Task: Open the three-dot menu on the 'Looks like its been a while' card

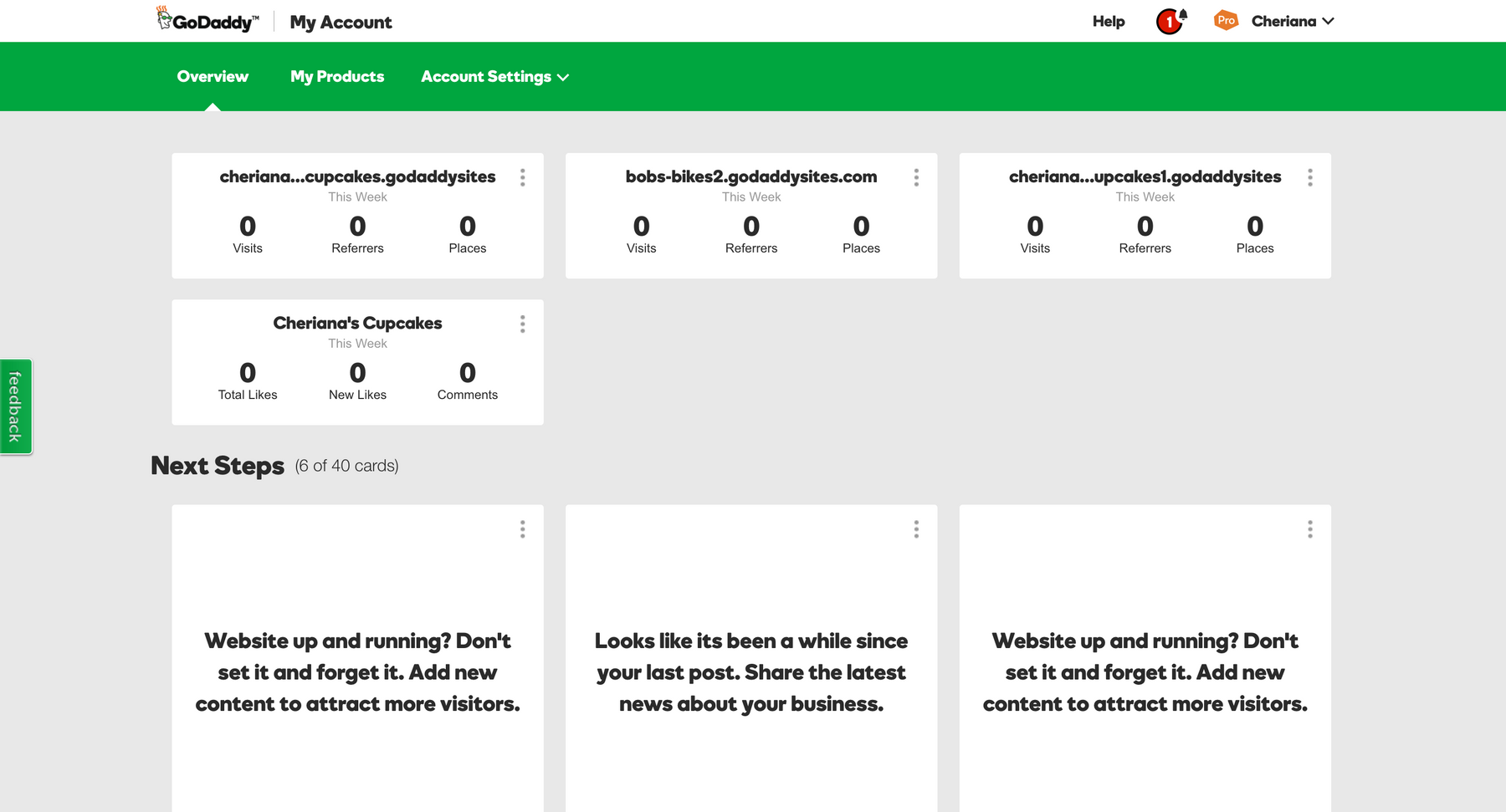Action: [x=916, y=529]
